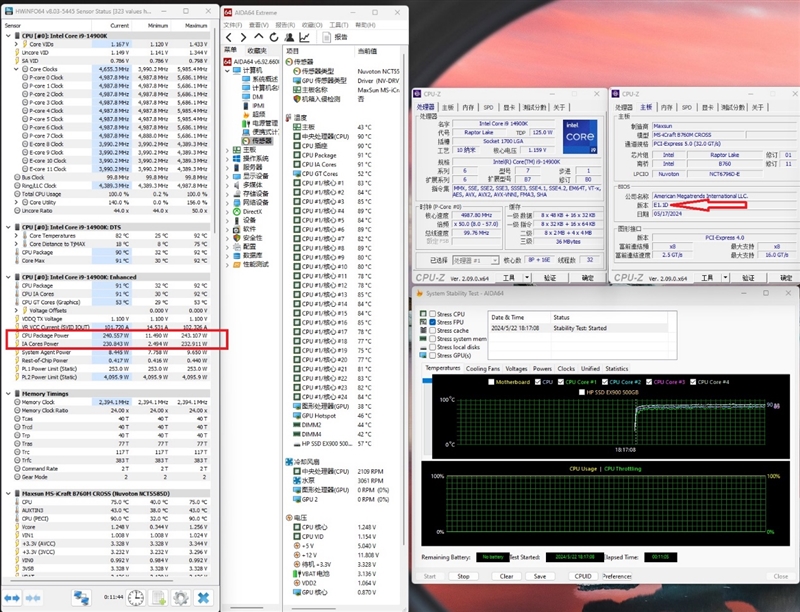Collapse Memory Timings group in HWiNFO
The height and width of the screenshot is (612, 800).
click(8, 393)
